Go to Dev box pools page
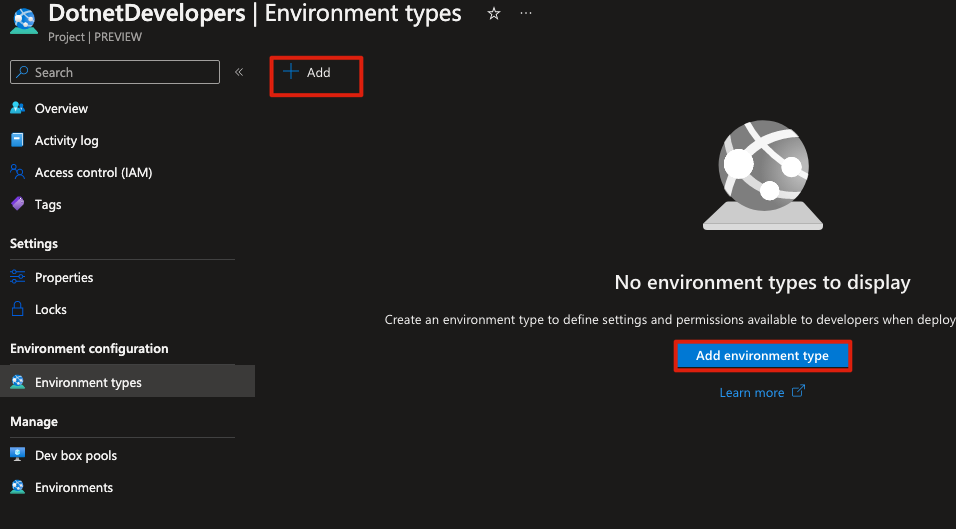Screen dimensions: 956x529 [76, 455]
